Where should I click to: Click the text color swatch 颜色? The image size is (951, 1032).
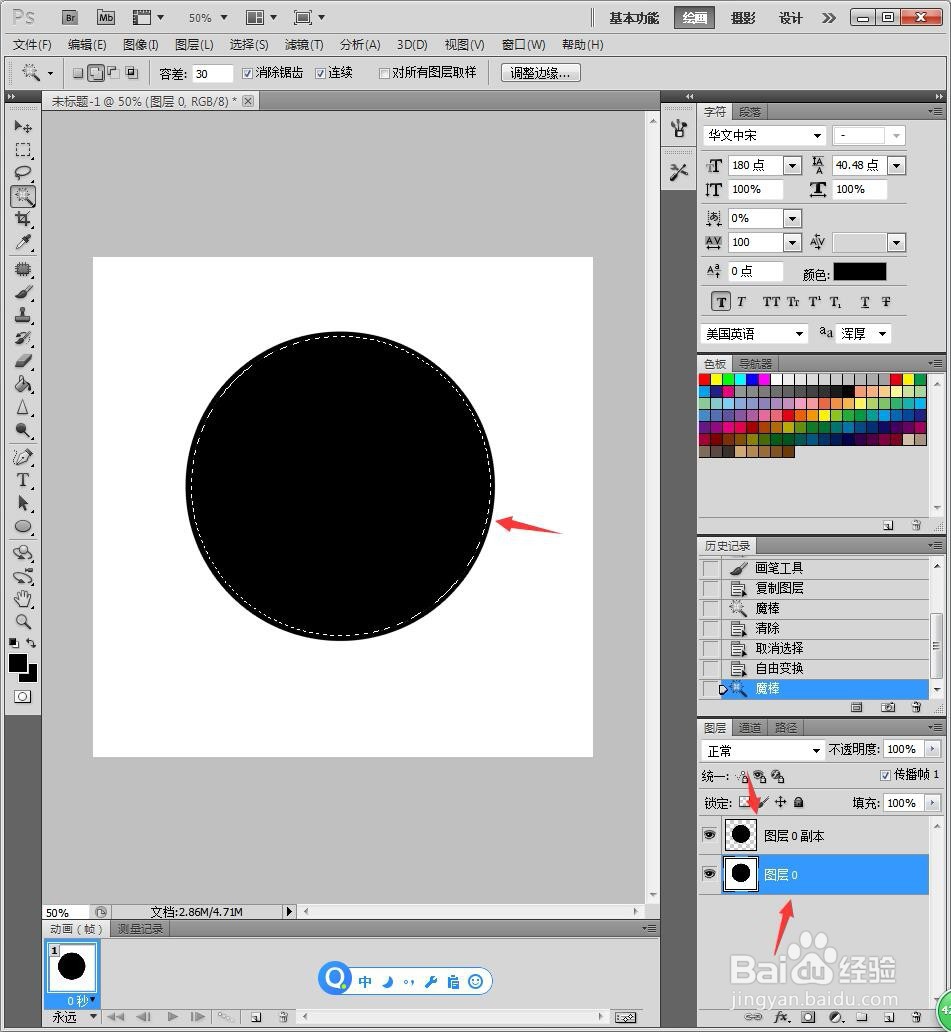point(860,272)
